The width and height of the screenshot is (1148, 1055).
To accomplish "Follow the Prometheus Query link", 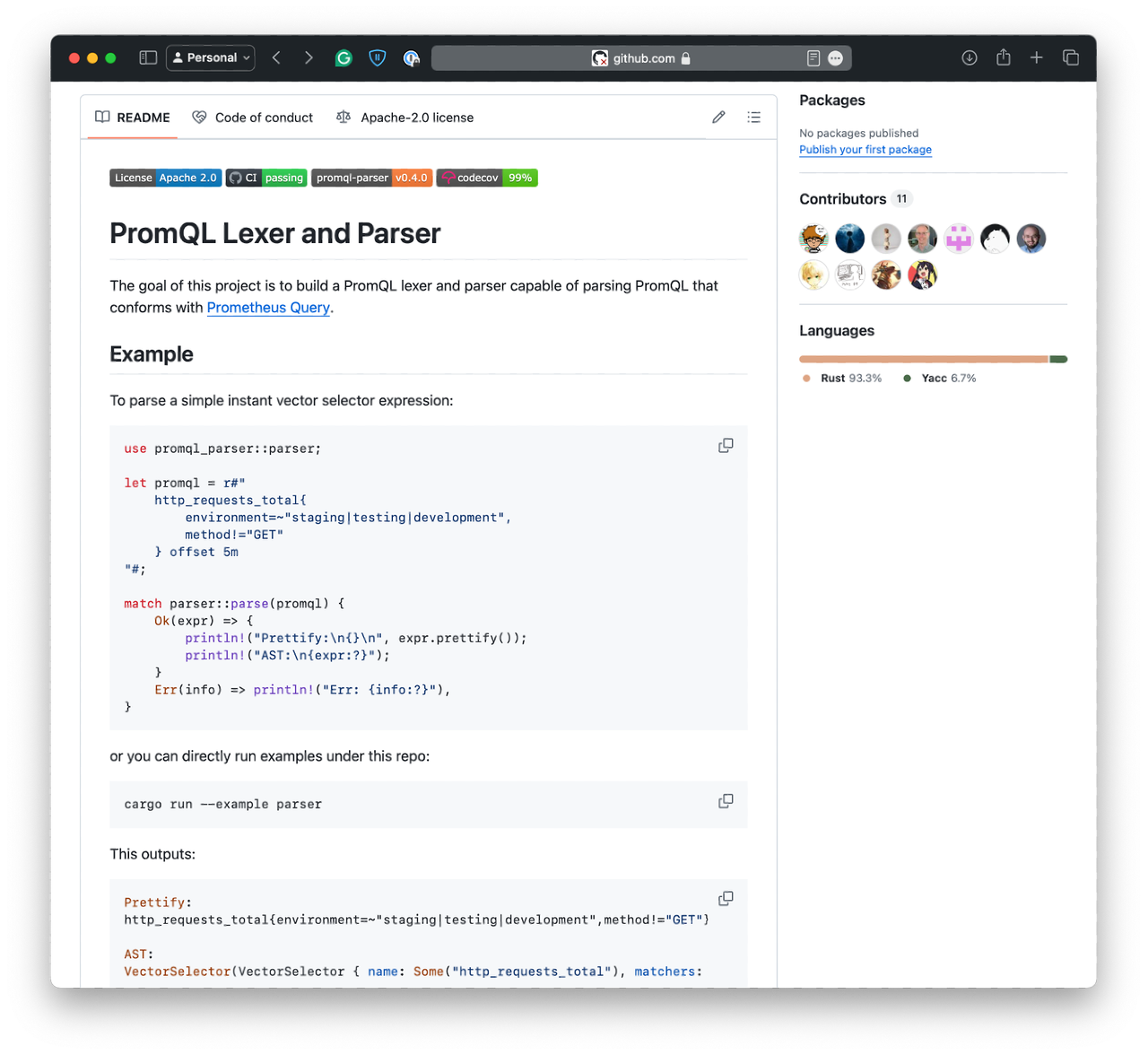I will coord(268,308).
